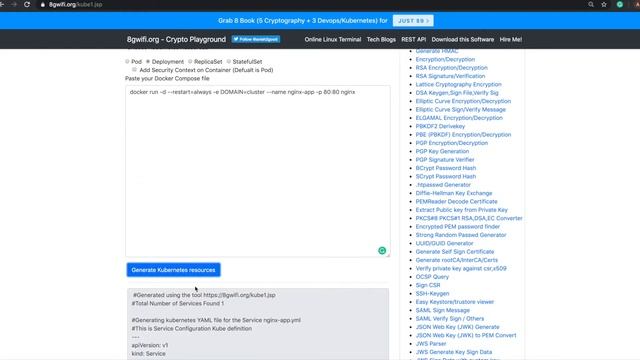This screenshot has width=640, height=360.
Task: Open the PGP Encryption/Decryption link
Action: [x=451, y=143]
